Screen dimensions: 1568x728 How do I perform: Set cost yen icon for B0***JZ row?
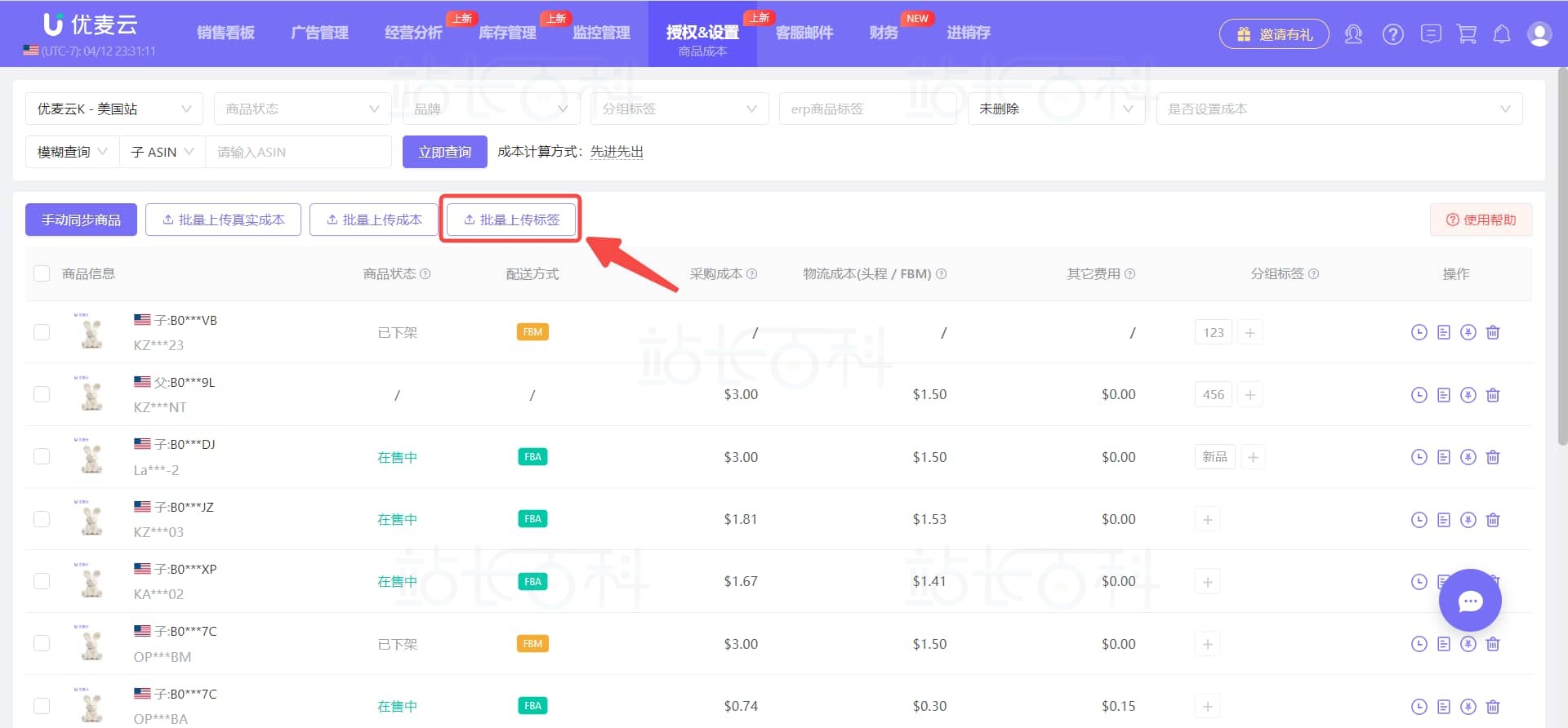pos(1468,520)
